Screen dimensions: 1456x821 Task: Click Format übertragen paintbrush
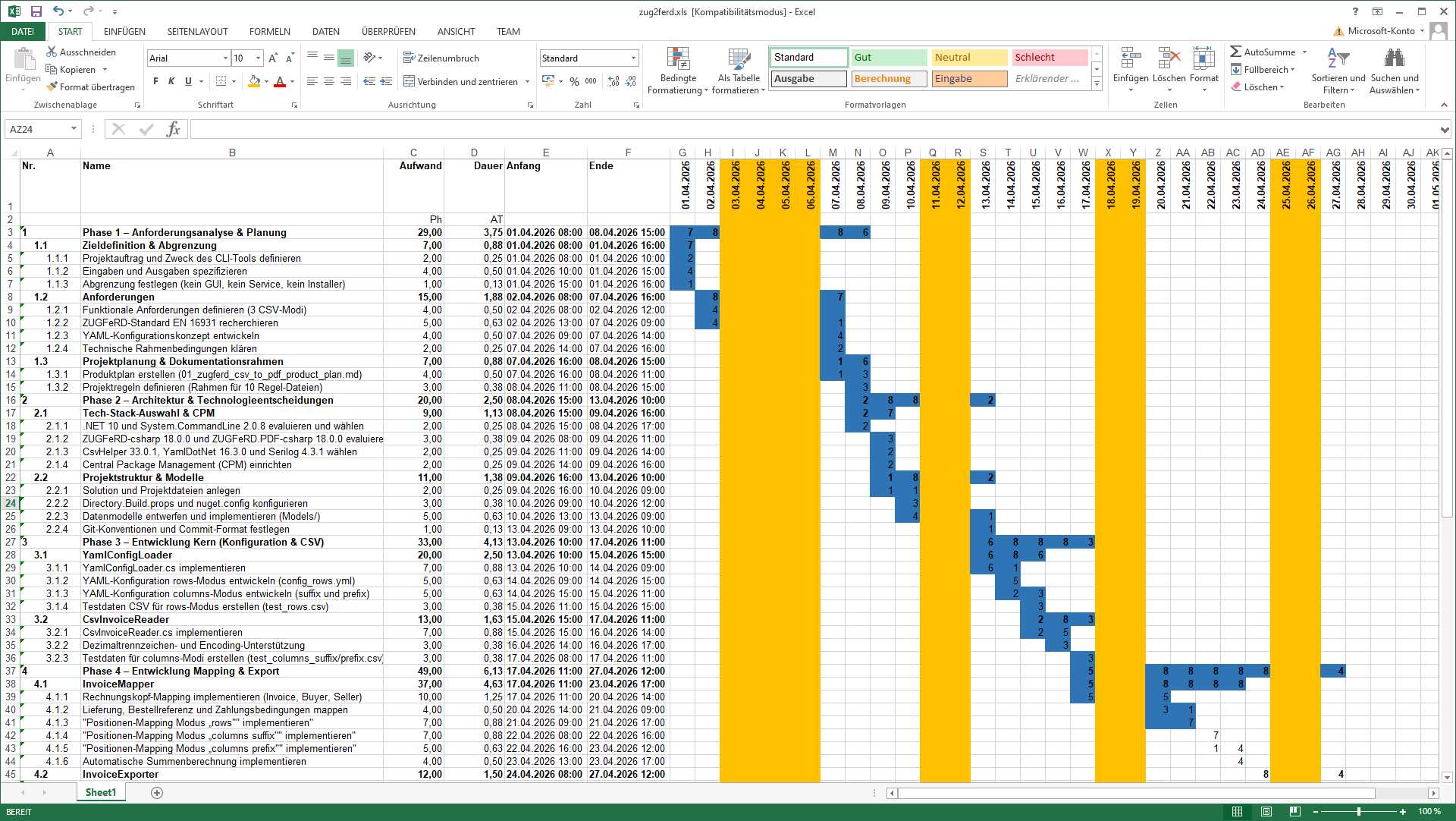(52, 87)
